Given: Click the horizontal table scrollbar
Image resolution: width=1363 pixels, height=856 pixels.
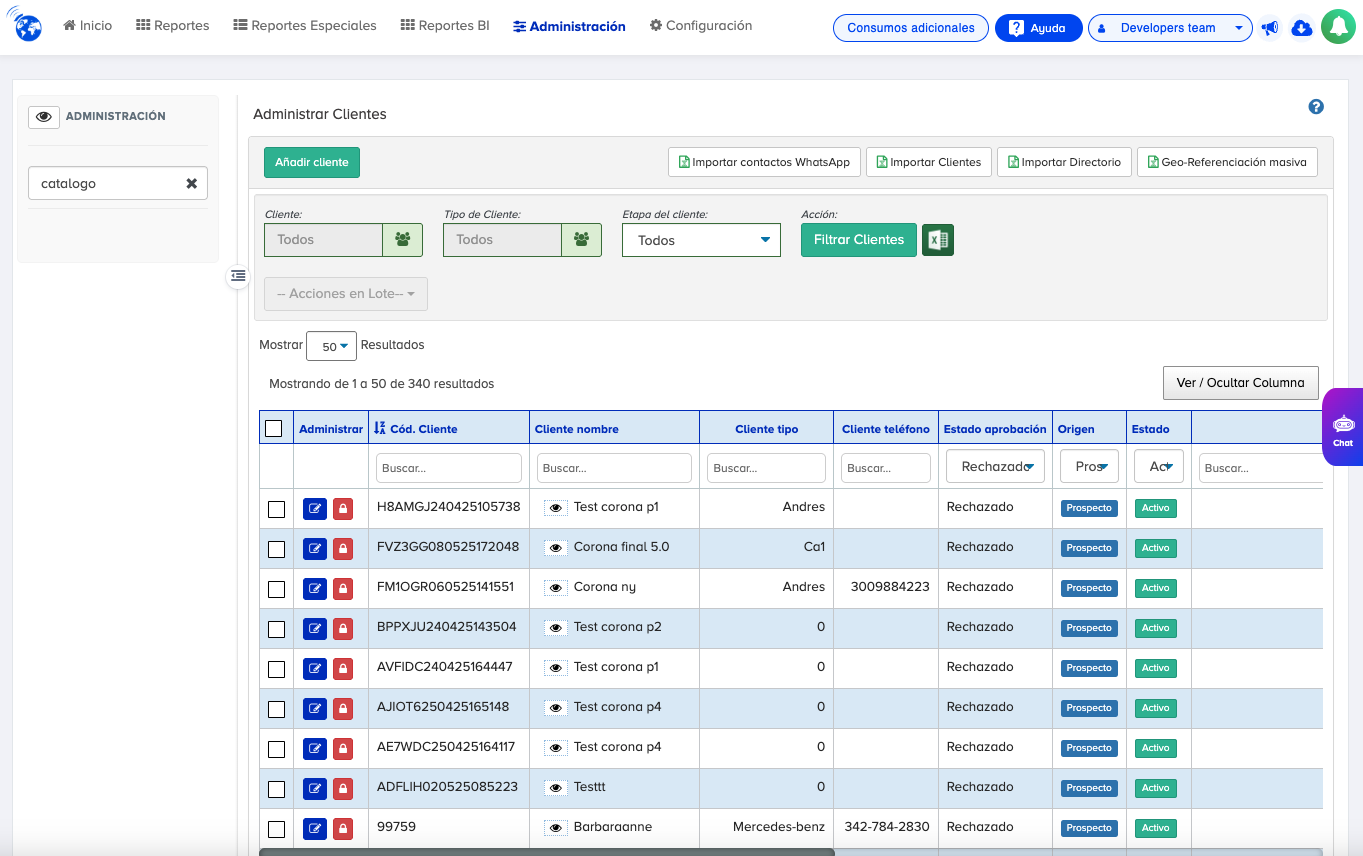Looking at the screenshot, I should tap(546, 852).
